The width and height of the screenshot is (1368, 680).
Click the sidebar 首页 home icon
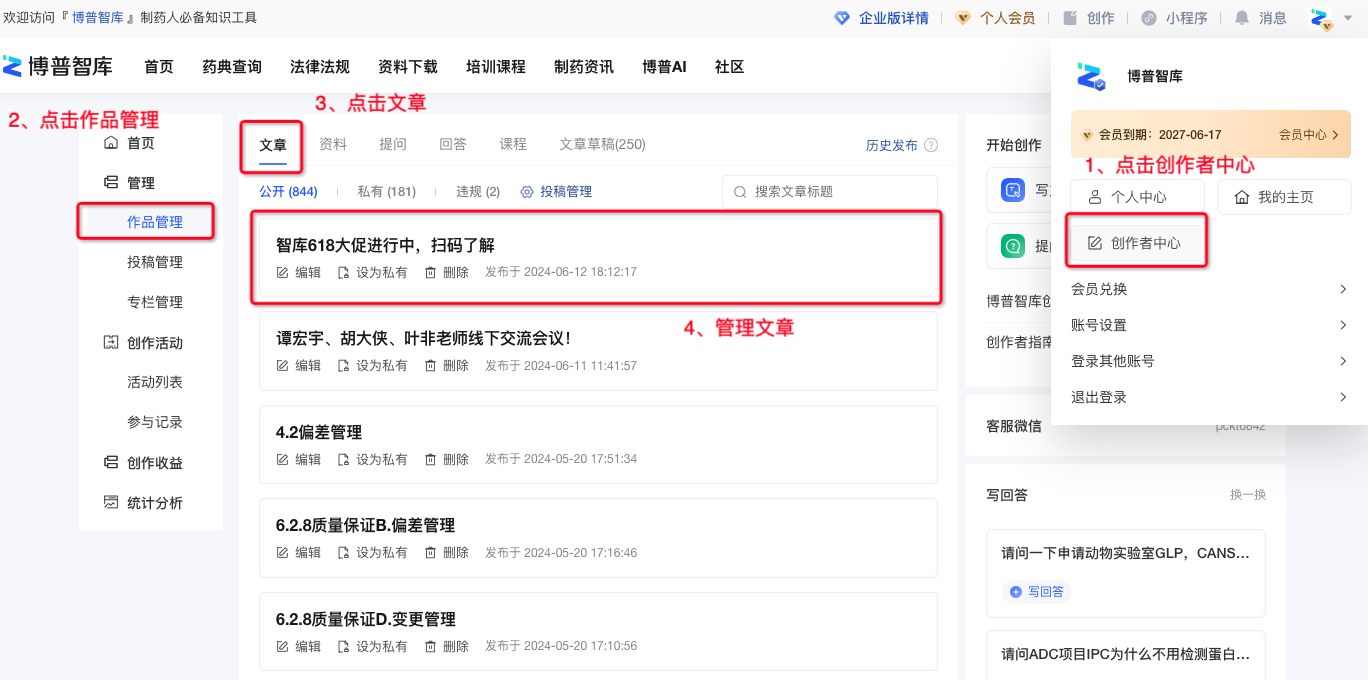coord(111,143)
